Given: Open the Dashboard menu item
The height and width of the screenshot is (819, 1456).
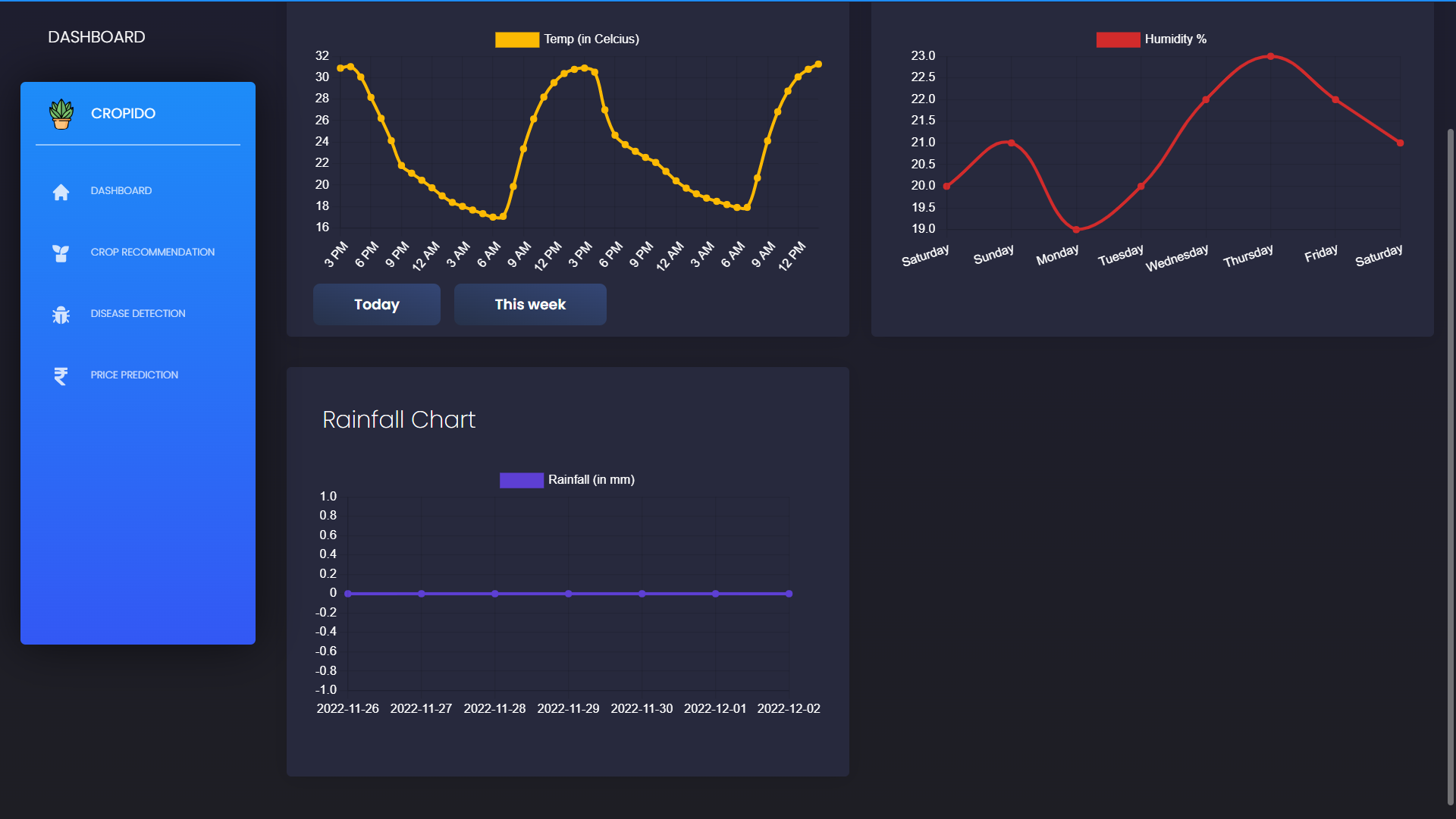Looking at the screenshot, I should tap(121, 190).
